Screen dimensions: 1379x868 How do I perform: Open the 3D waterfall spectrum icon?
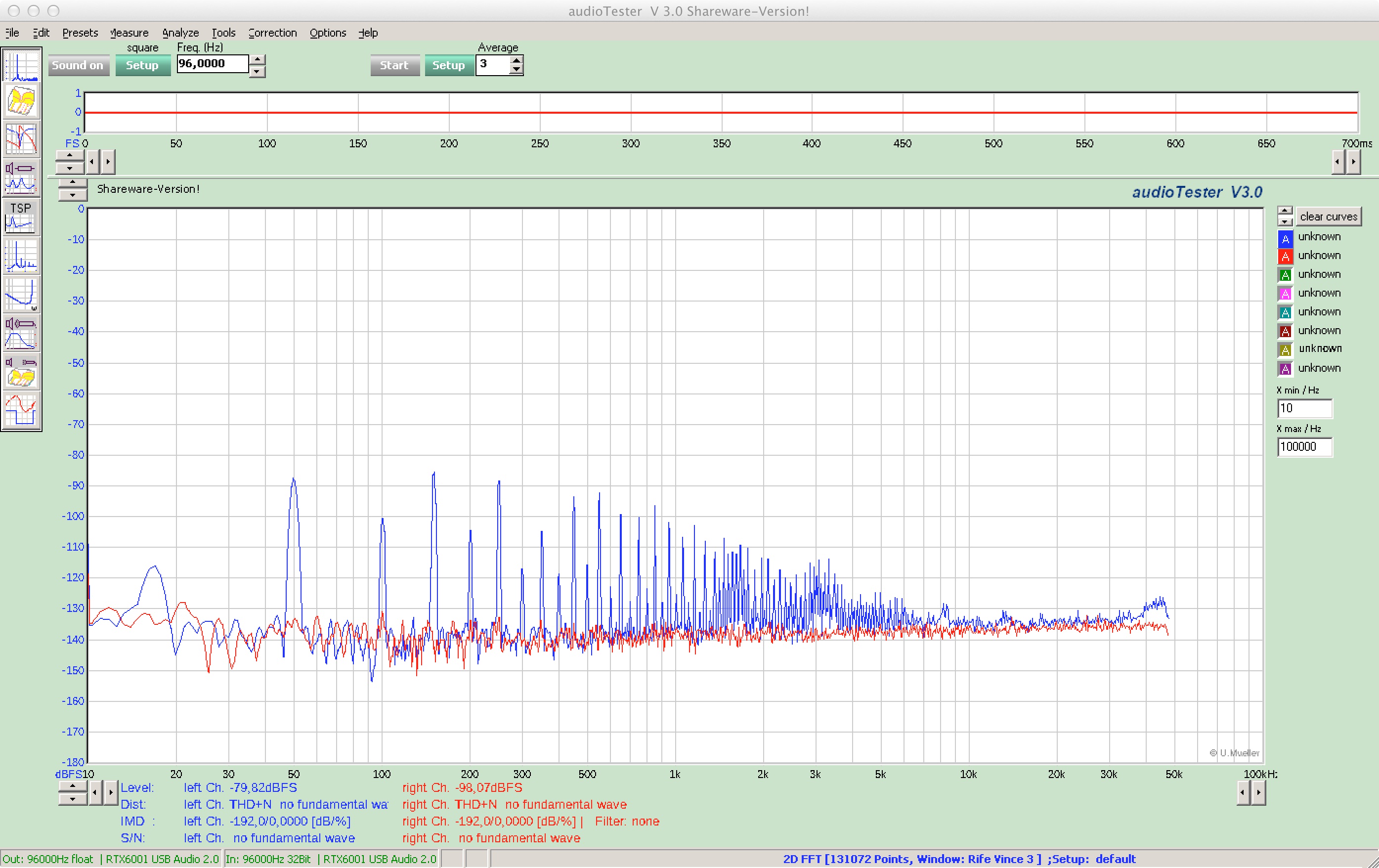21,101
